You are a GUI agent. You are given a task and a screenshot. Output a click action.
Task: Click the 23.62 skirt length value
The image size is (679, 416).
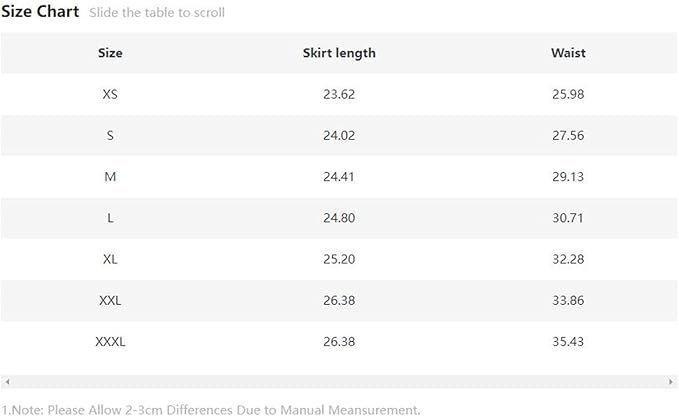pos(339,94)
